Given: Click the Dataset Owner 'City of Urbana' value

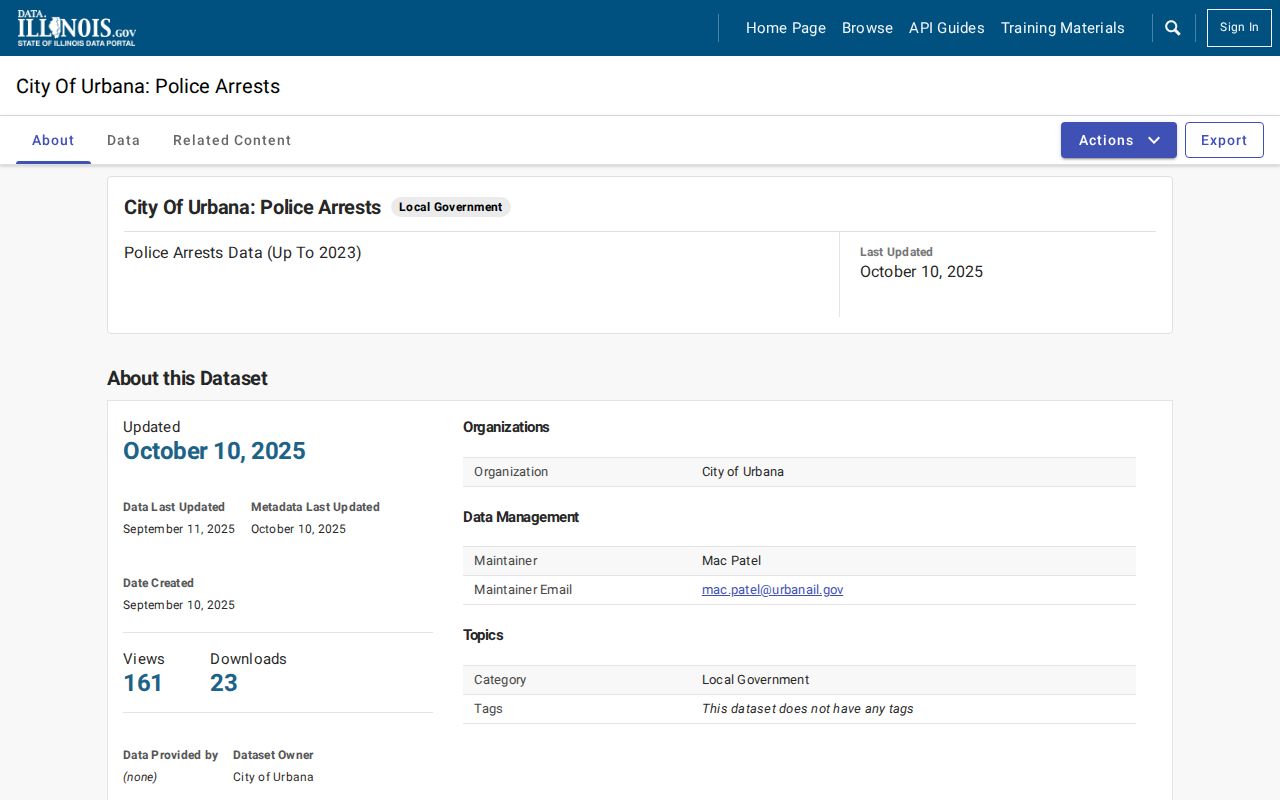Looking at the screenshot, I should (x=273, y=777).
